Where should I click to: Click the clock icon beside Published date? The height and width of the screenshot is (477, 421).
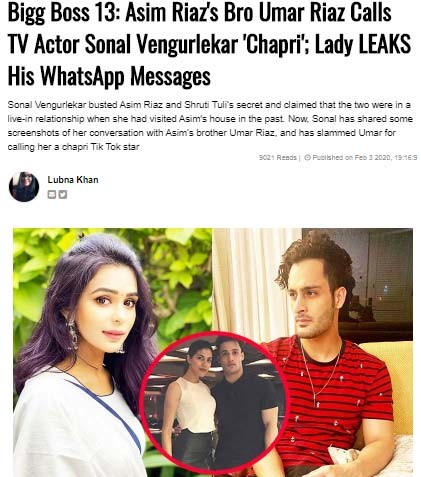click(x=307, y=157)
